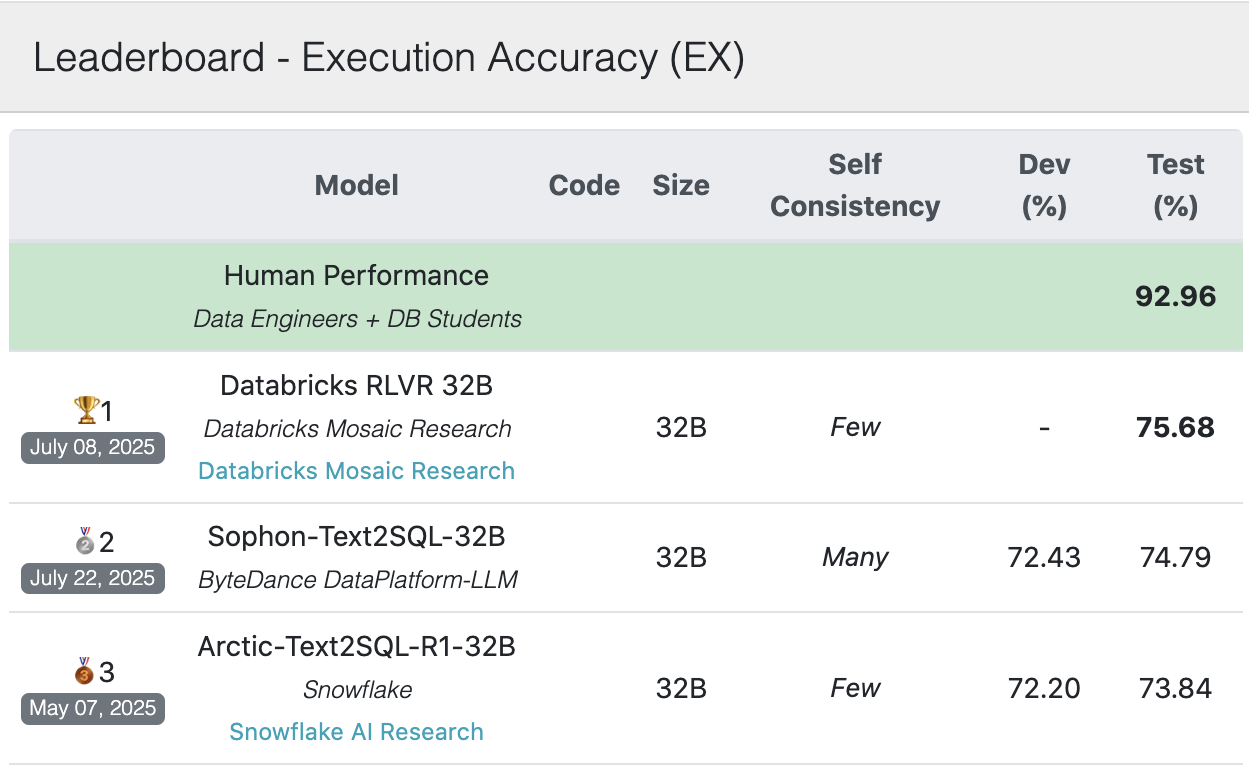
Task: Click Few self consistency for Databricks RLVR
Action: (856, 428)
